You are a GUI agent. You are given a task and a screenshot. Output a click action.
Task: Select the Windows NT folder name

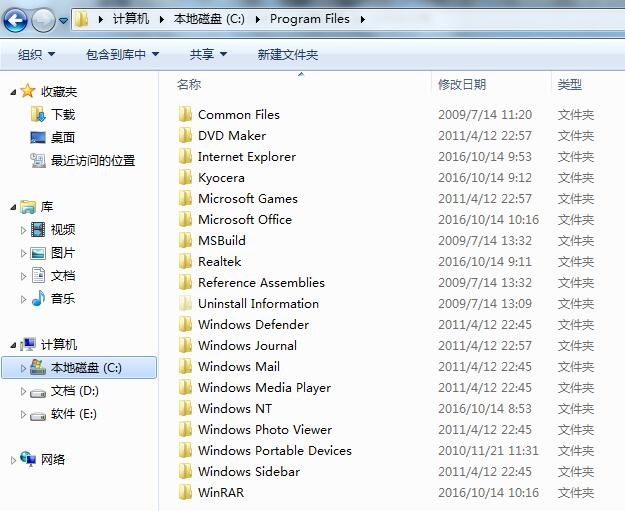235,408
